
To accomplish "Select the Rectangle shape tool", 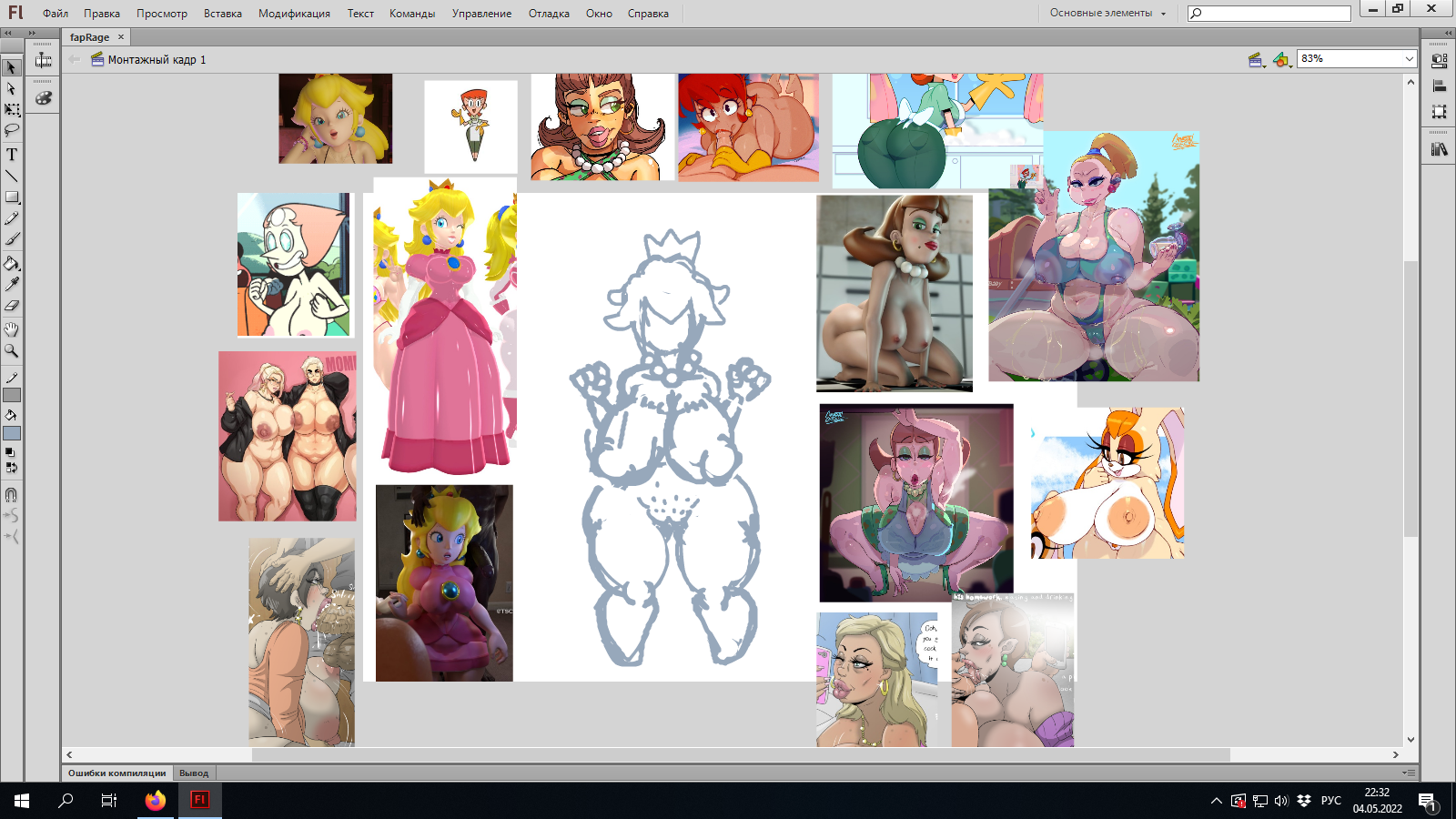I will coord(12,197).
